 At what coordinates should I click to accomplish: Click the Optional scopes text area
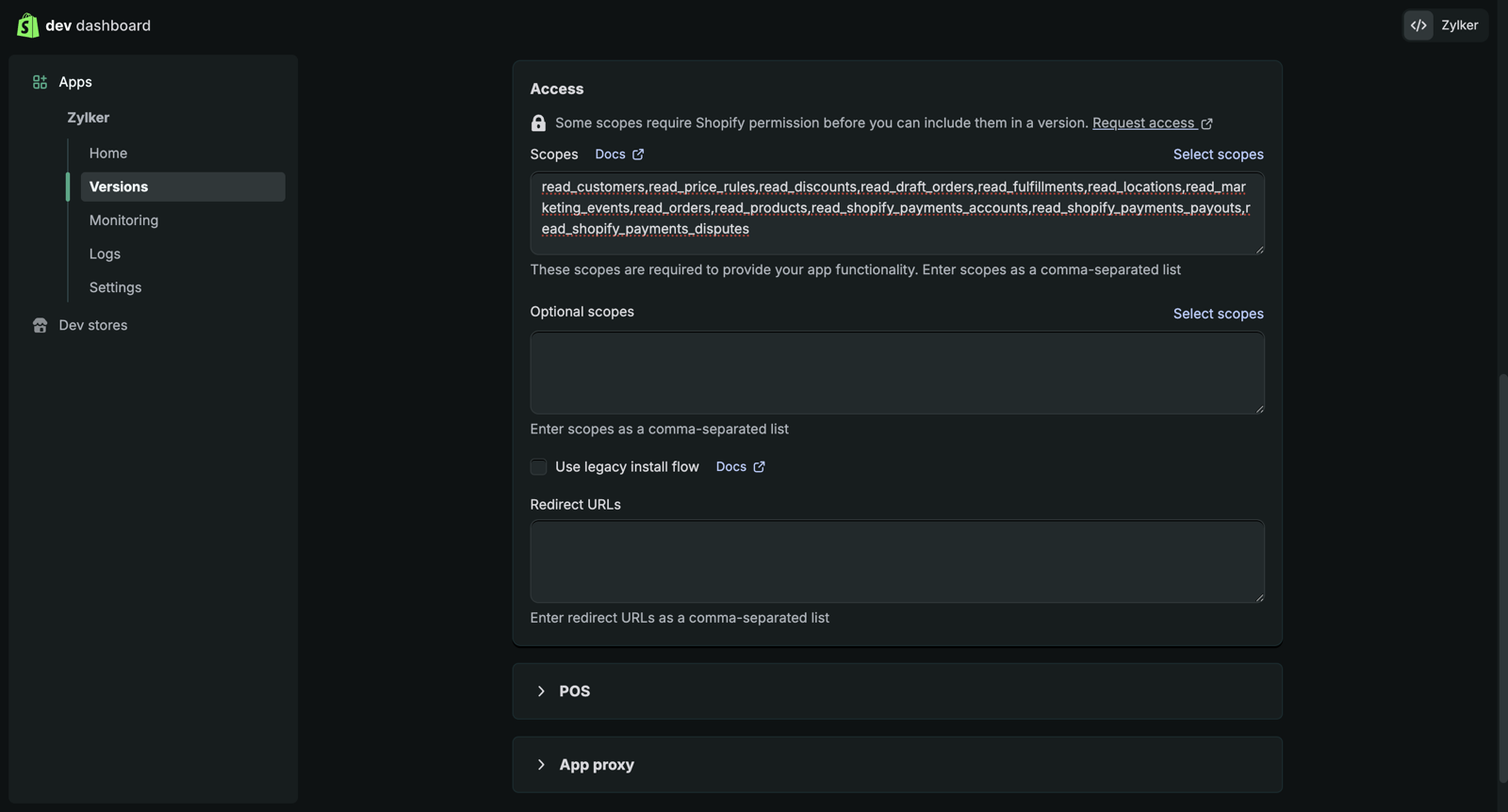pos(896,373)
